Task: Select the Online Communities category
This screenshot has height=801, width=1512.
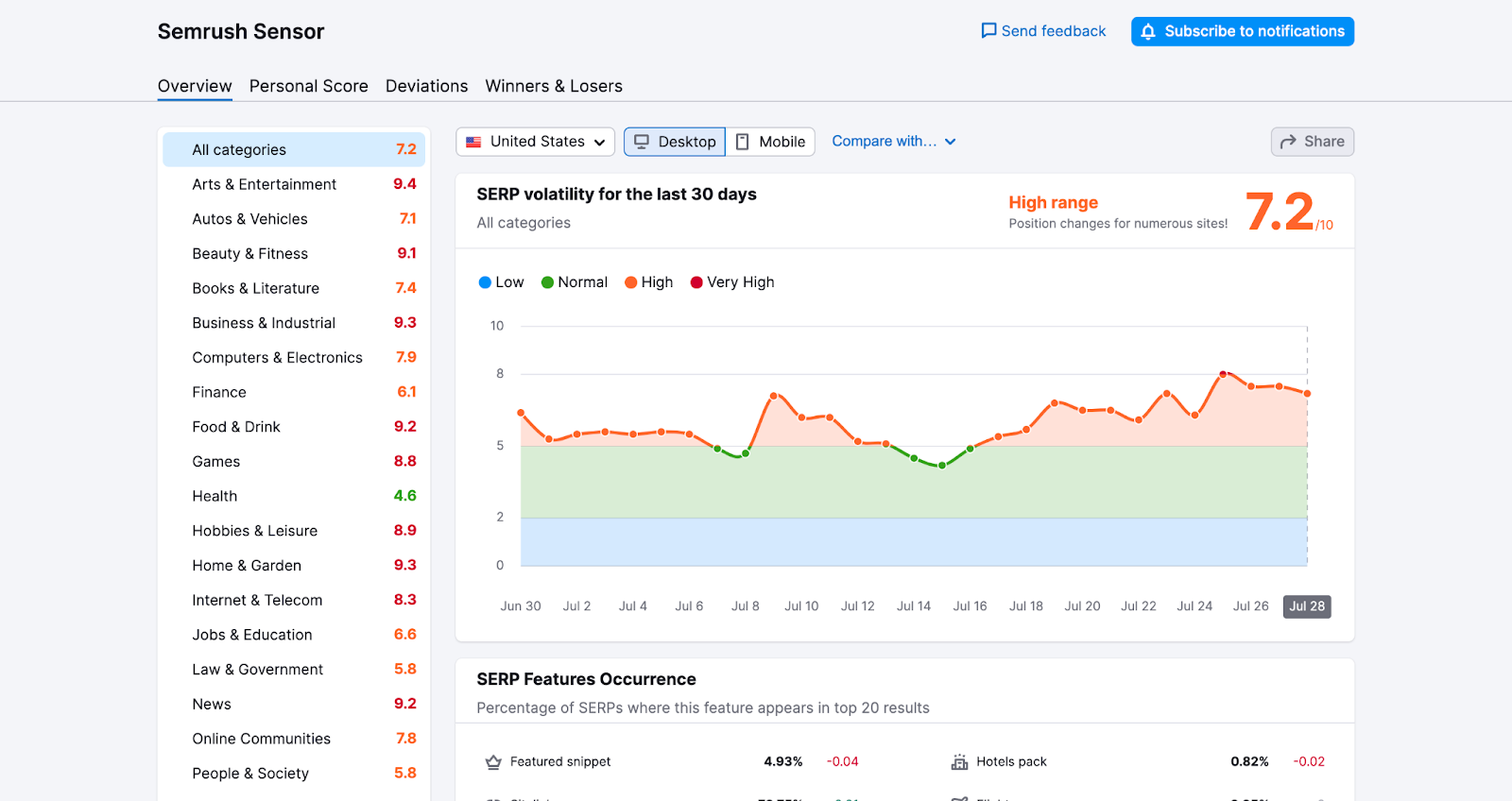Action: [294, 739]
